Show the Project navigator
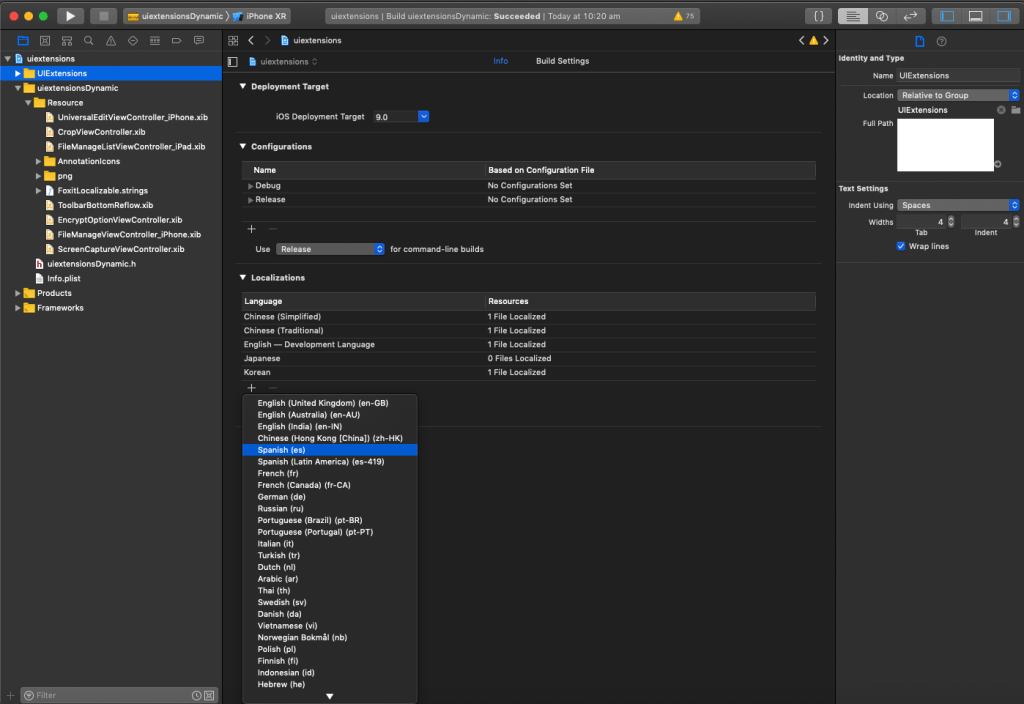The image size is (1024, 704). click(x=23, y=40)
